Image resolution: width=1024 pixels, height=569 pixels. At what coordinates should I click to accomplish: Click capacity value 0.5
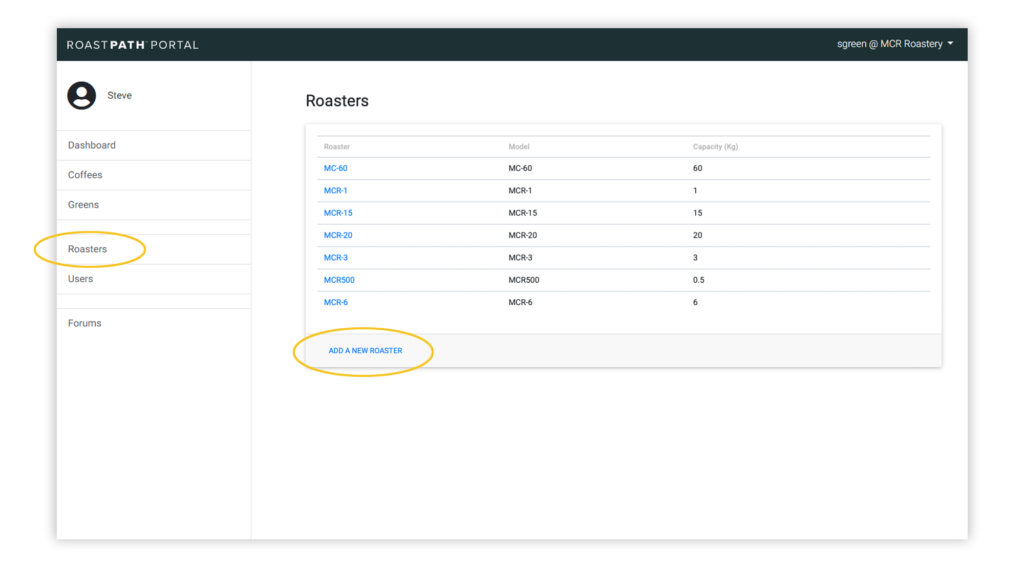699,280
